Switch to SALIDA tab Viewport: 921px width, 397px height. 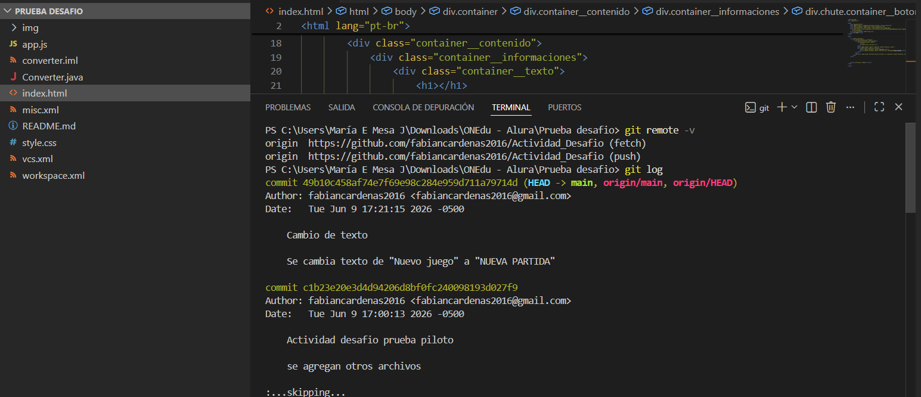[341, 107]
